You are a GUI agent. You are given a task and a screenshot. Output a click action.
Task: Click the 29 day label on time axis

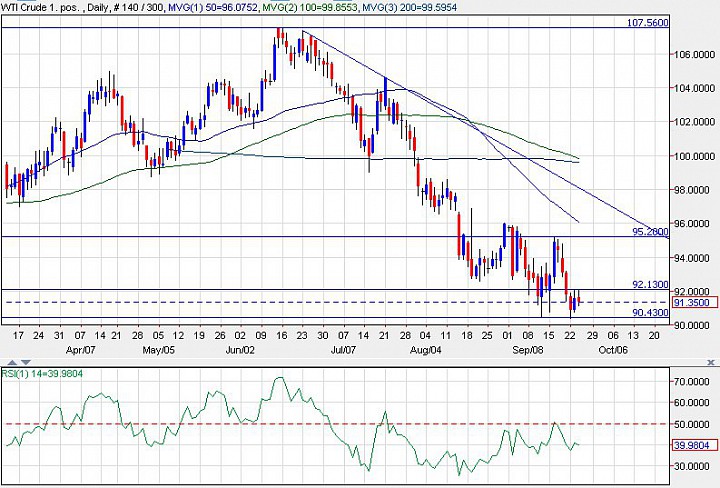pos(592,336)
